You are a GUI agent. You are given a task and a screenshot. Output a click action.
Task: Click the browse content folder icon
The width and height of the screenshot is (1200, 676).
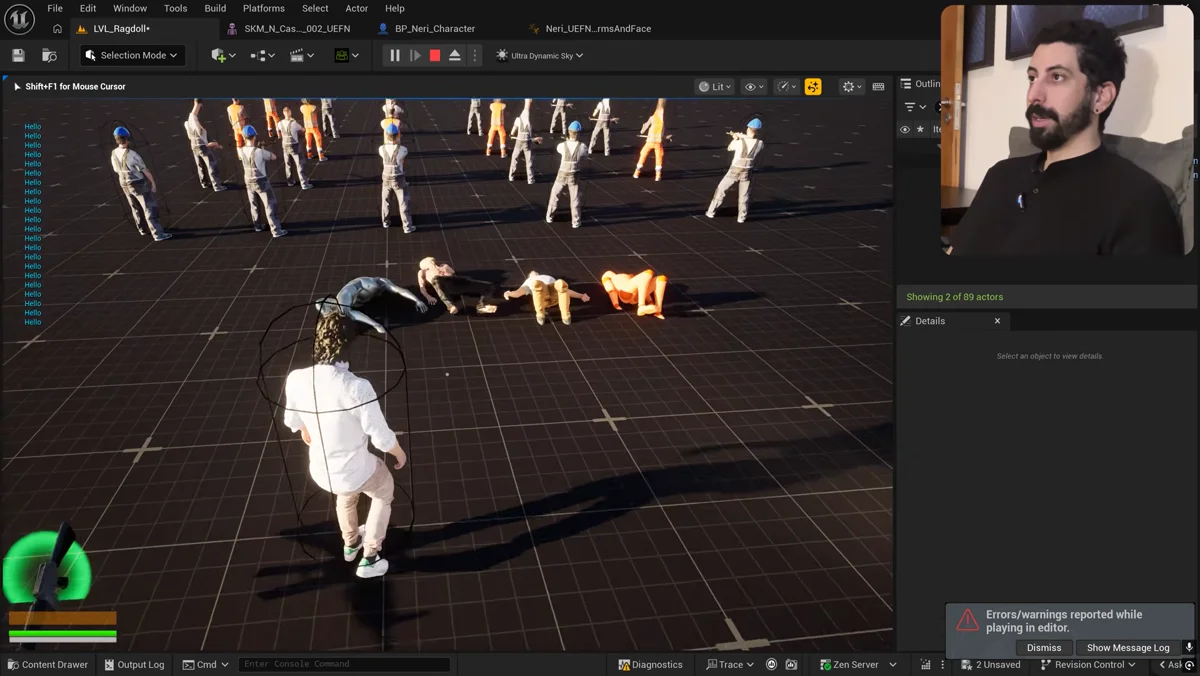click(49, 56)
